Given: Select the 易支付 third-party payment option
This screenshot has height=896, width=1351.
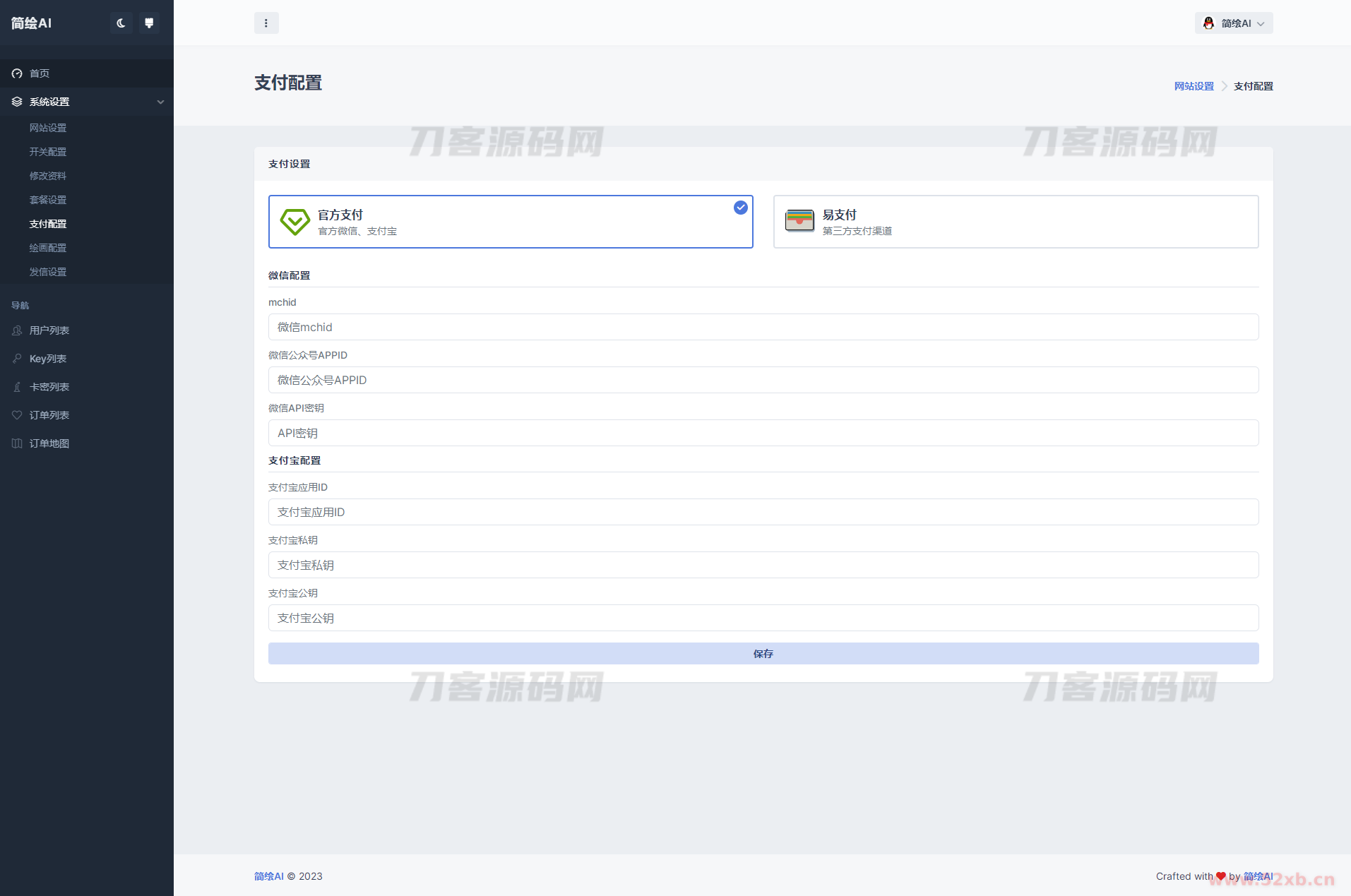Looking at the screenshot, I should (x=1015, y=222).
